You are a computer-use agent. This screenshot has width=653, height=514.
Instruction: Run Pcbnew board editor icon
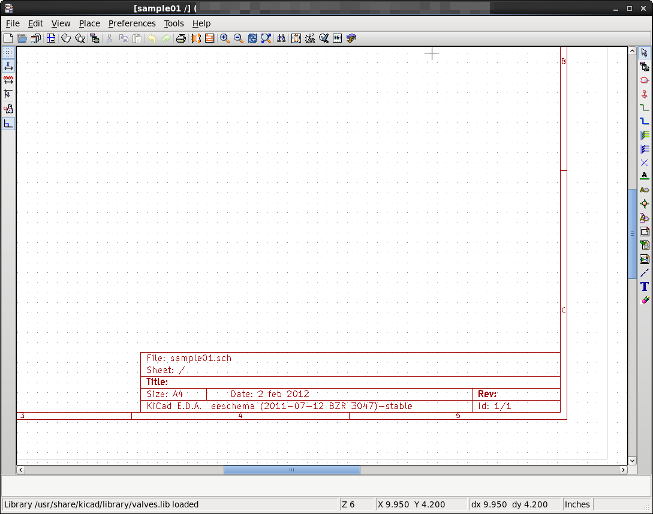[x=209, y=38]
